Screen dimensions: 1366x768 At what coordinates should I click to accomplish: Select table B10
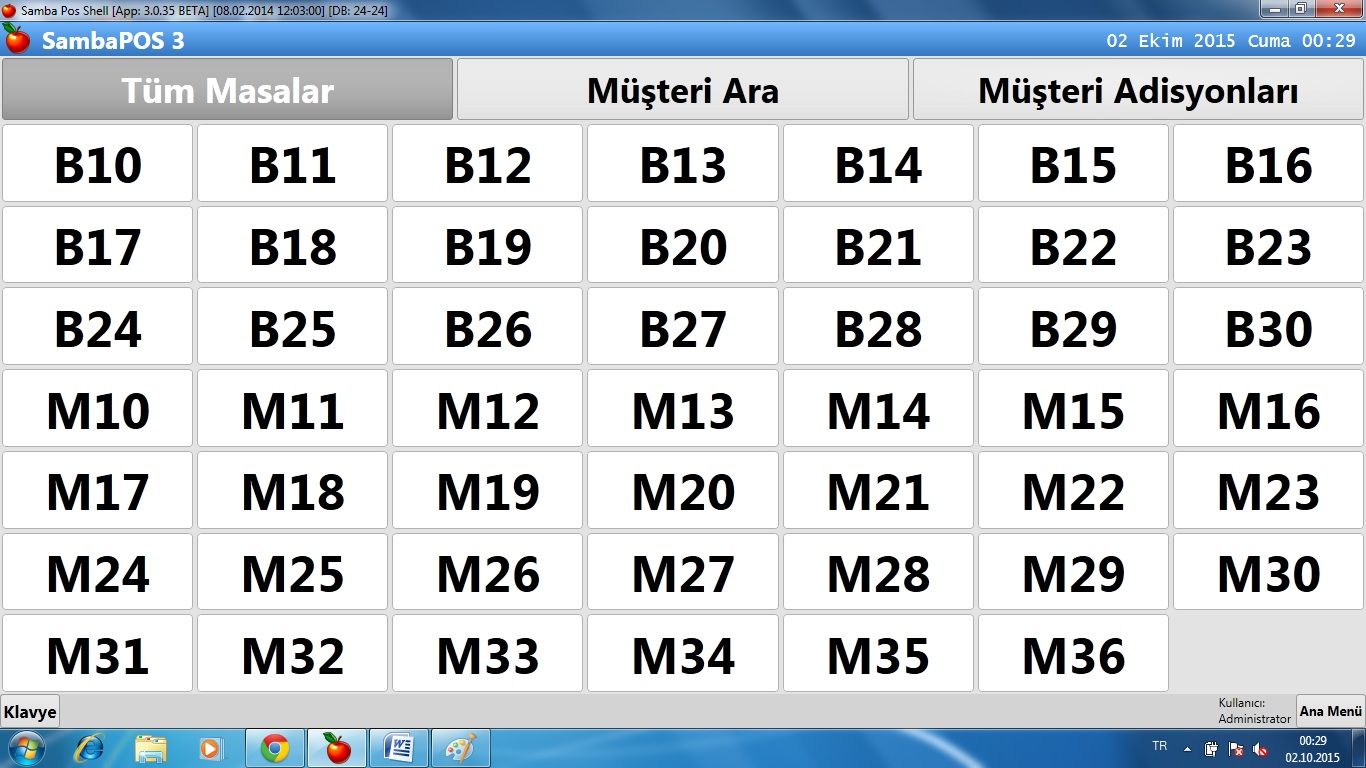pyautogui.click(x=98, y=164)
